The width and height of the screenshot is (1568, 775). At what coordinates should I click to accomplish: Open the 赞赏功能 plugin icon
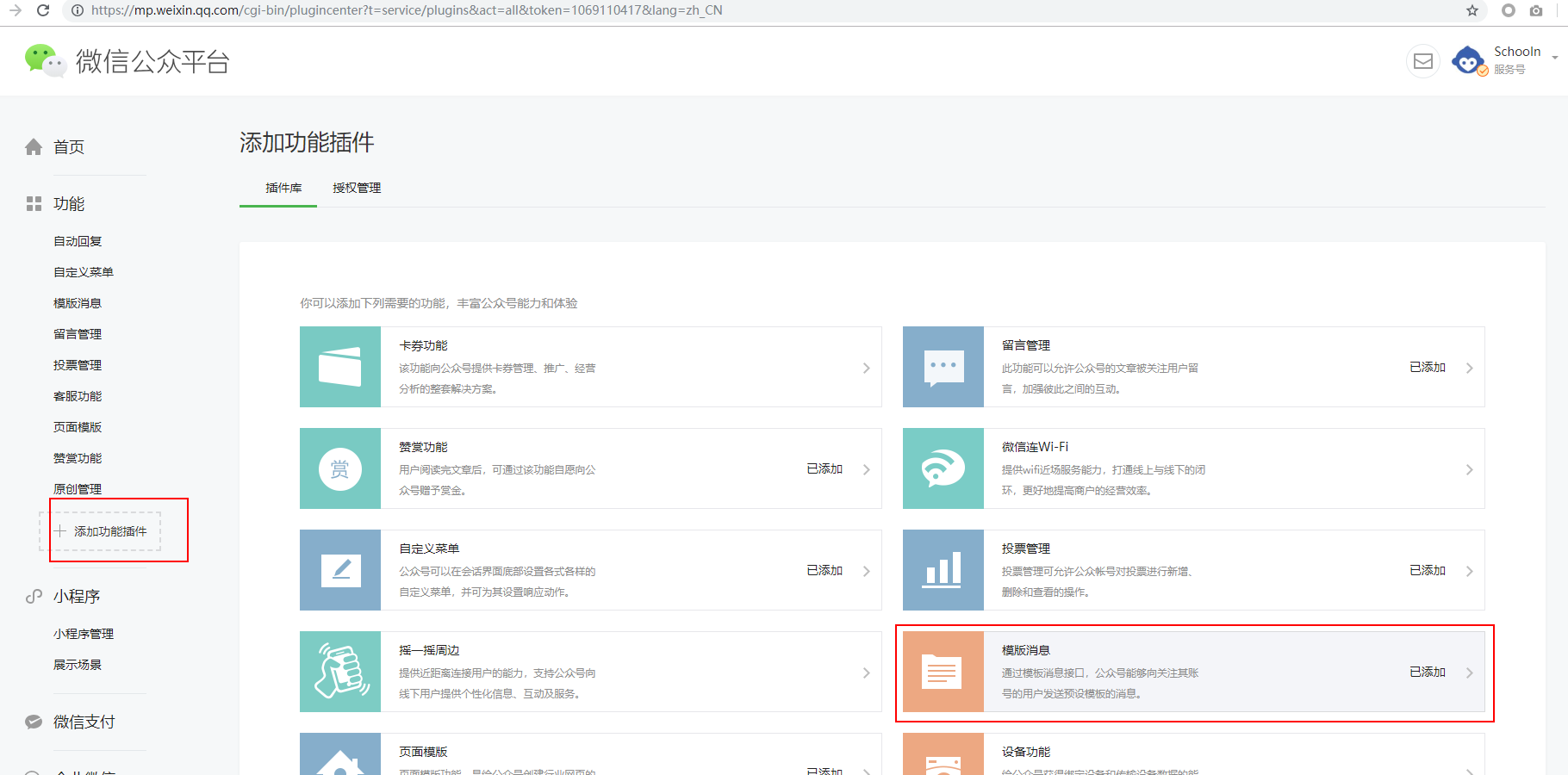pos(340,468)
